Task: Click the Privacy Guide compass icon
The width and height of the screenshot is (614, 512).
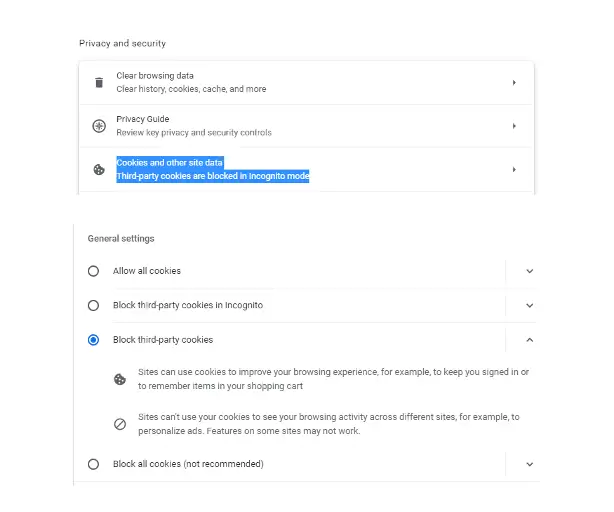Action: 99,126
